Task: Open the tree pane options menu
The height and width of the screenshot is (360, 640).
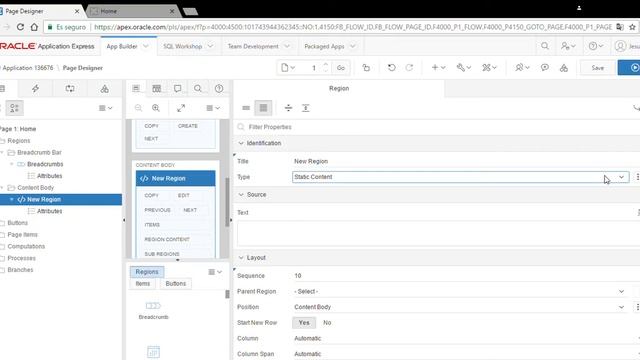Action: pyautogui.click(x=105, y=108)
